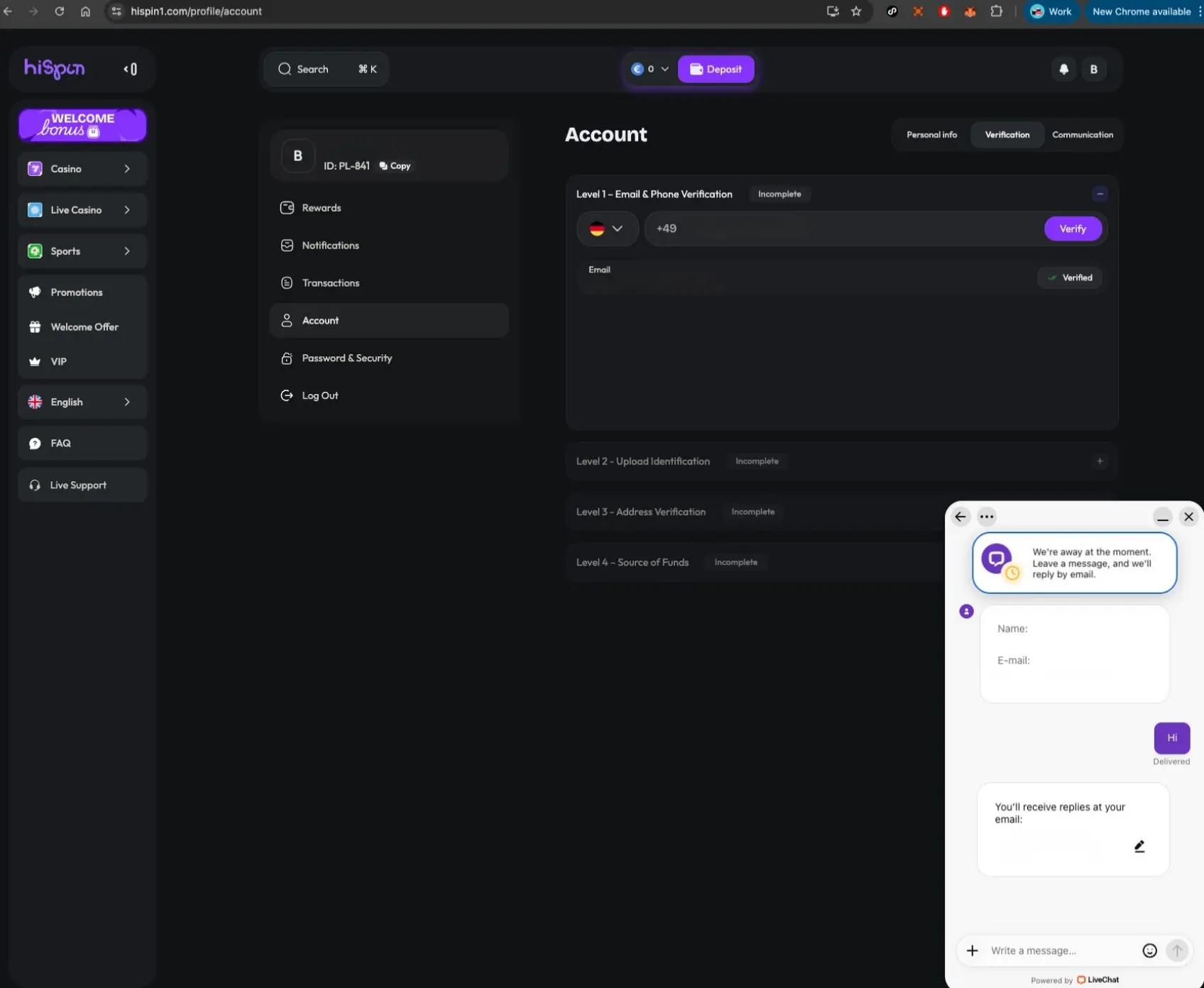Open Welcome Offer from the sidebar
The image size is (1204, 988).
[82, 326]
